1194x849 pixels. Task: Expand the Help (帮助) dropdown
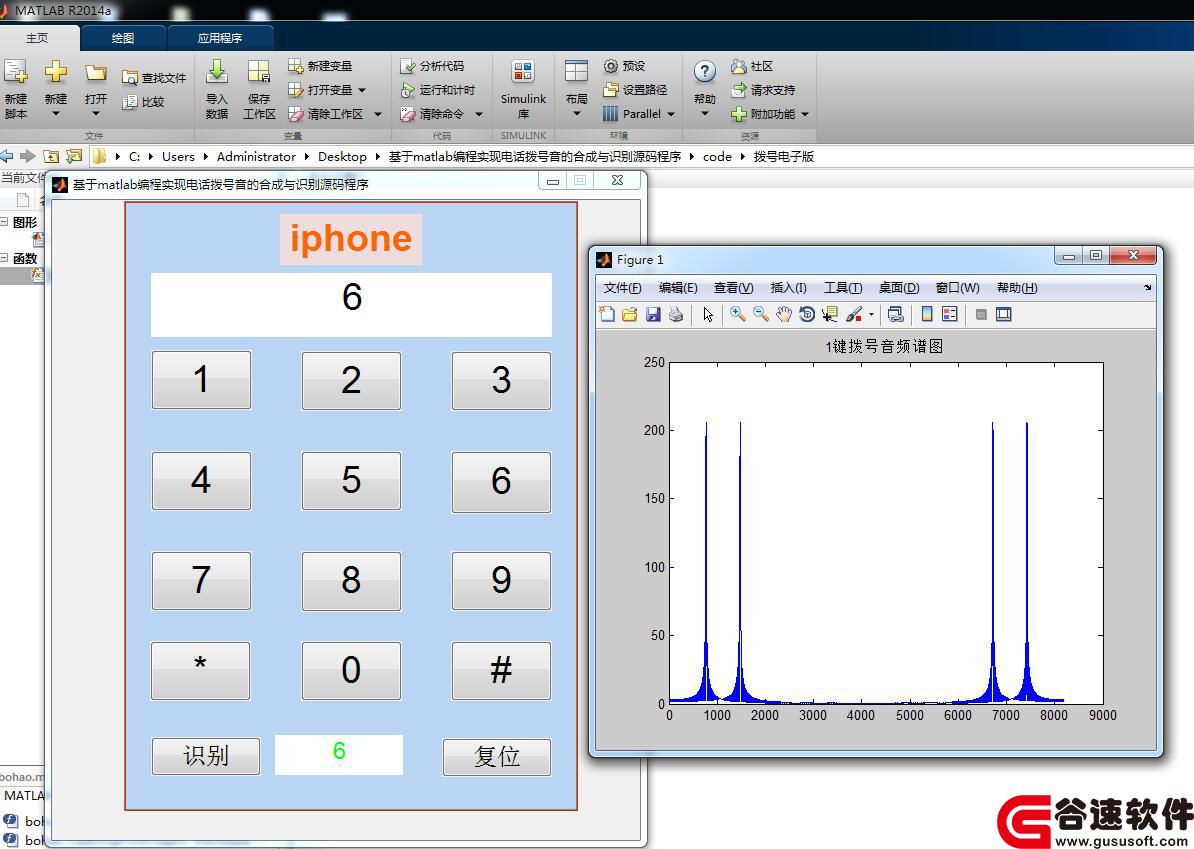pos(704,113)
